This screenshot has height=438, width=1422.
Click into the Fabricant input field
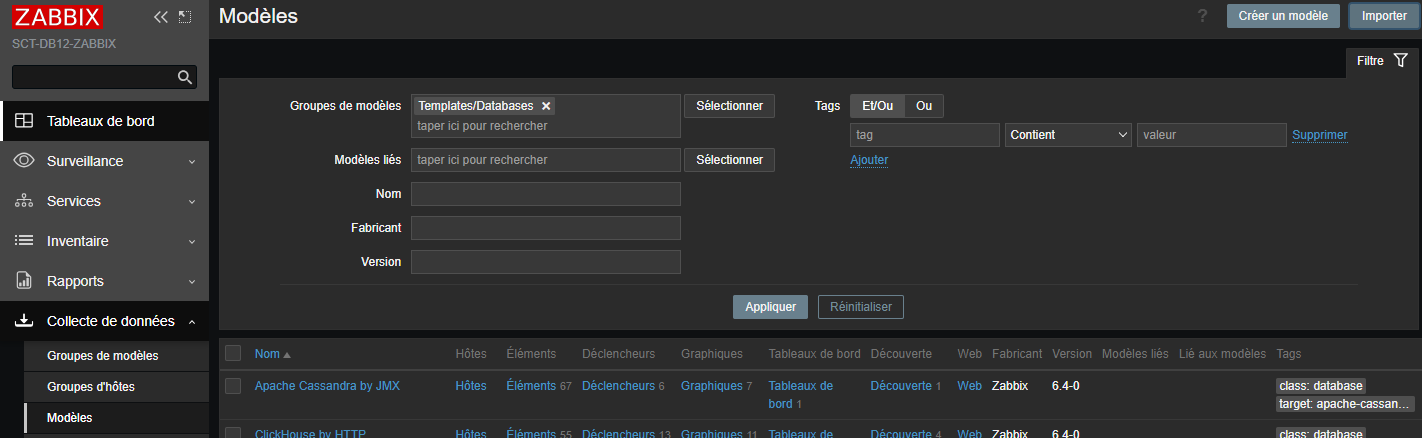[545, 228]
